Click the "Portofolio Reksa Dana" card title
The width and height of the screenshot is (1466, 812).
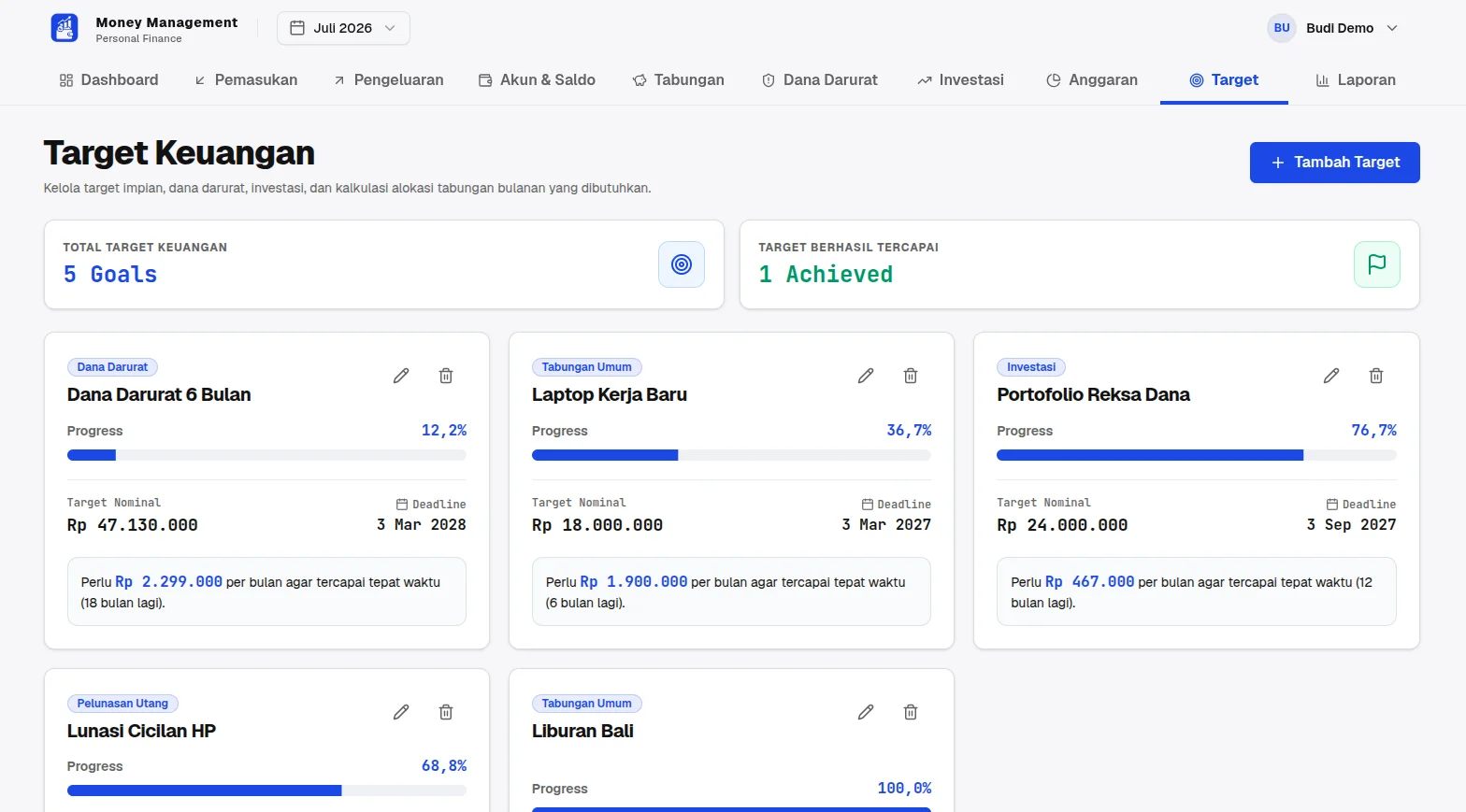pos(1093,394)
